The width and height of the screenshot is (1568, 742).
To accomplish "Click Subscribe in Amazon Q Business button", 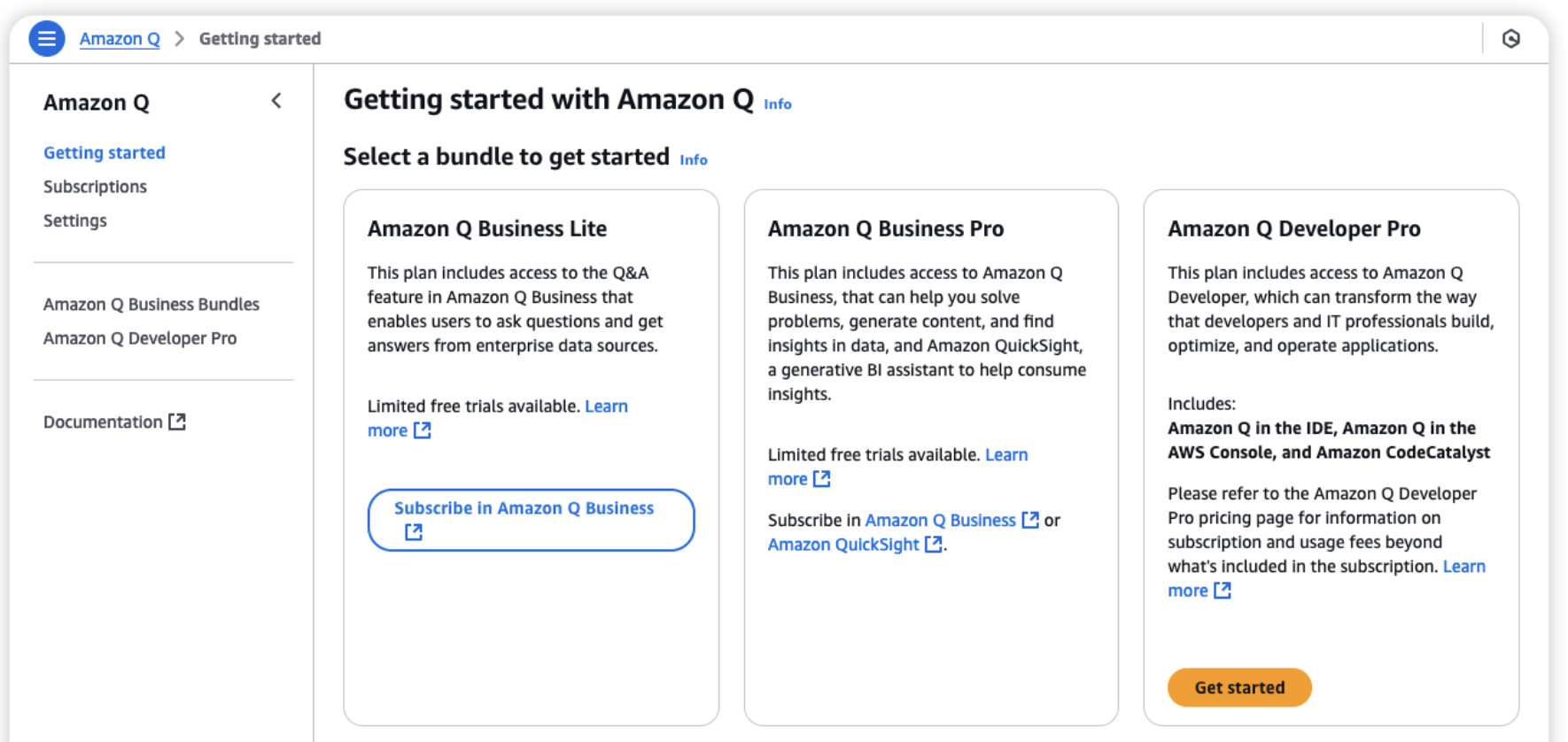I will [530, 520].
